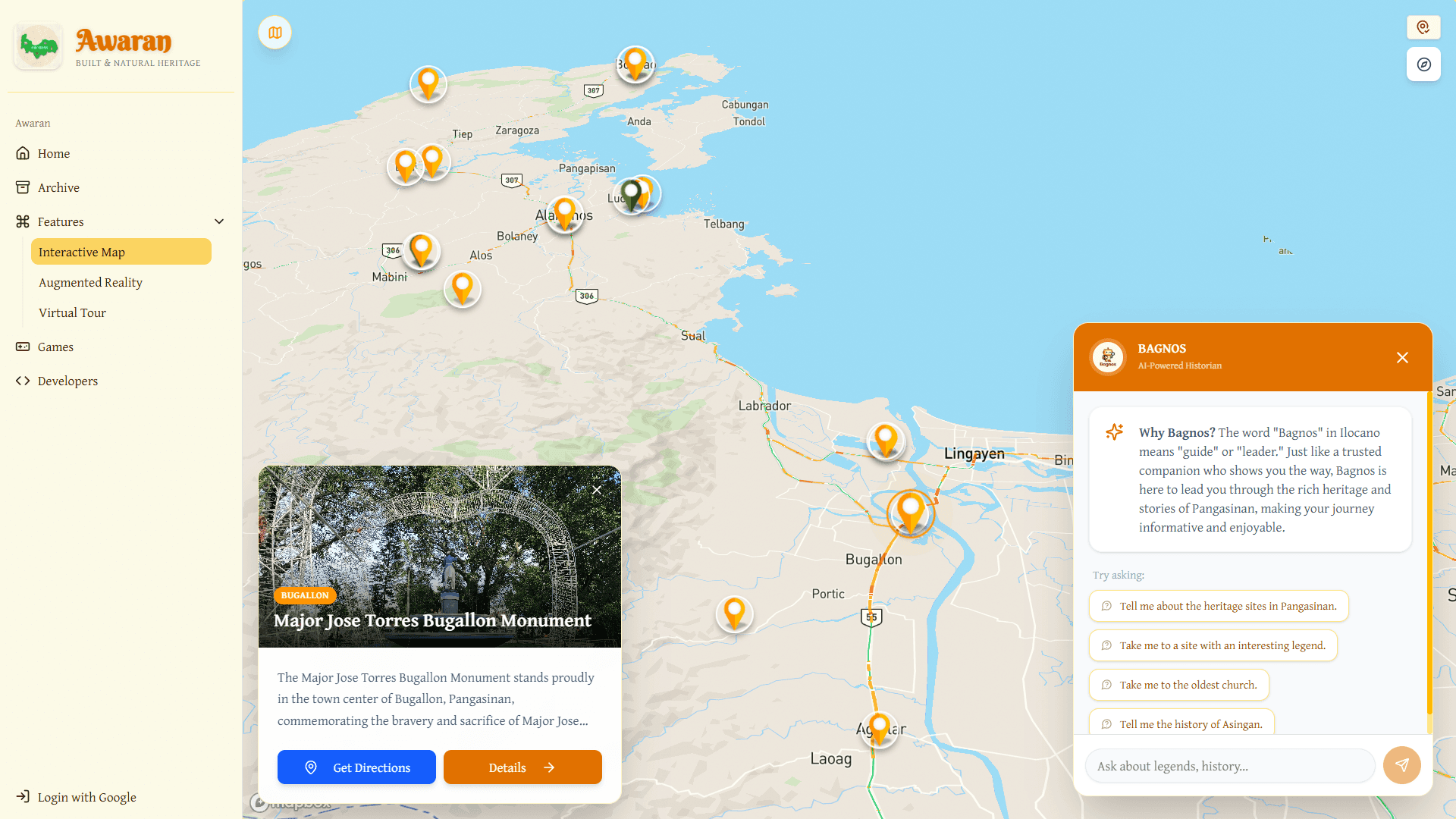Click the compass reset button
This screenshot has width=1456, height=819.
click(x=1423, y=64)
